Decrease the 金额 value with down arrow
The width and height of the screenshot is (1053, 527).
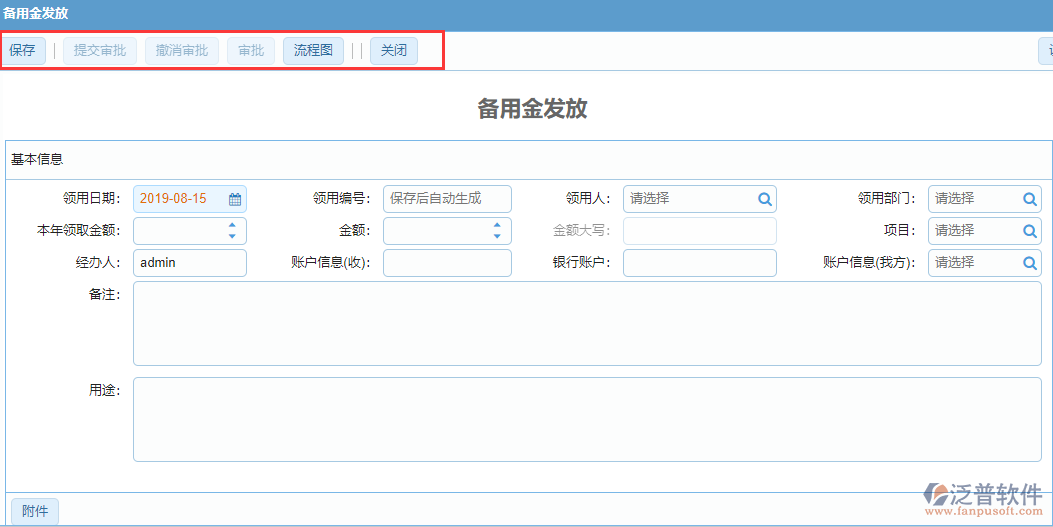(x=497, y=236)
